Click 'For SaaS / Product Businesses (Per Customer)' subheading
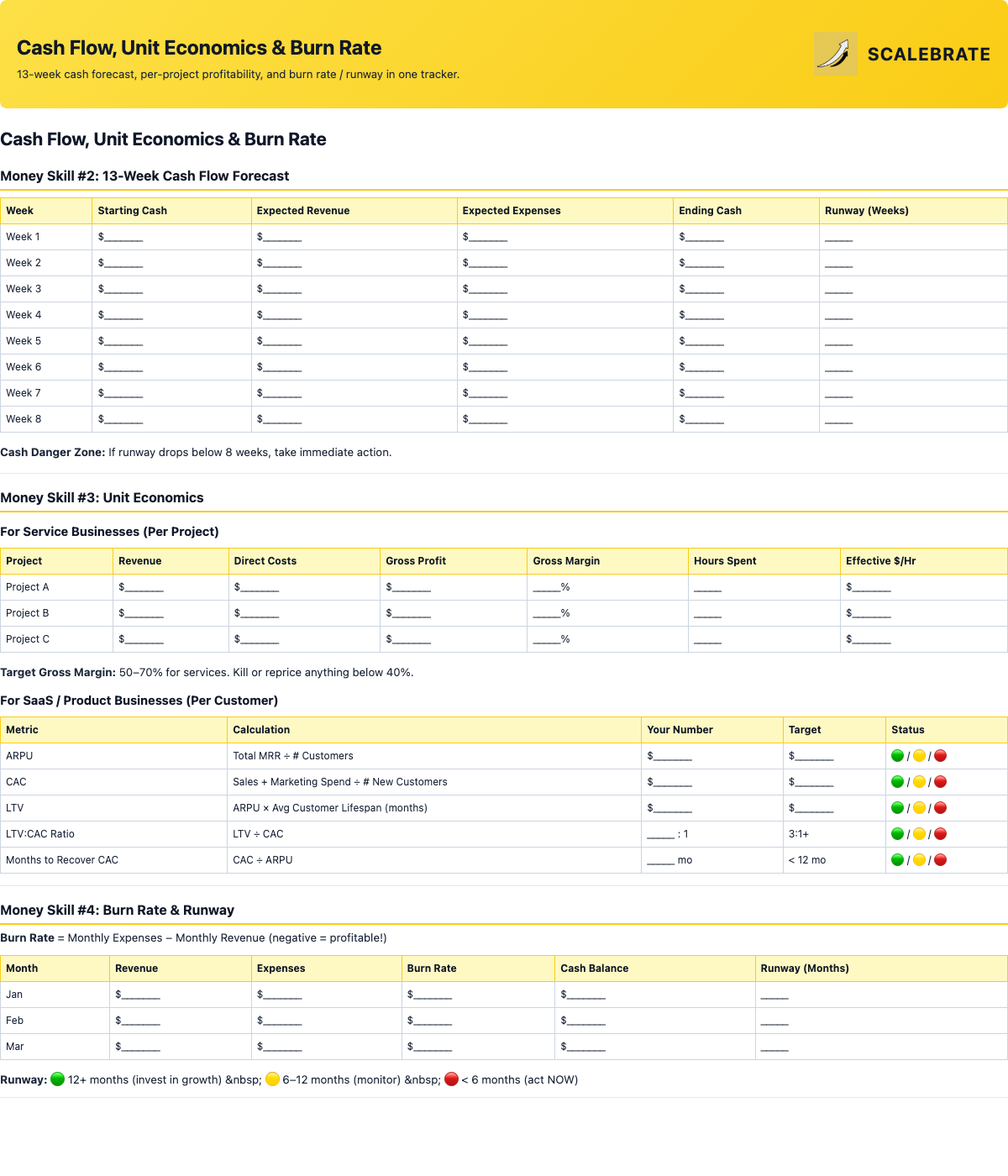 (139, 701)
